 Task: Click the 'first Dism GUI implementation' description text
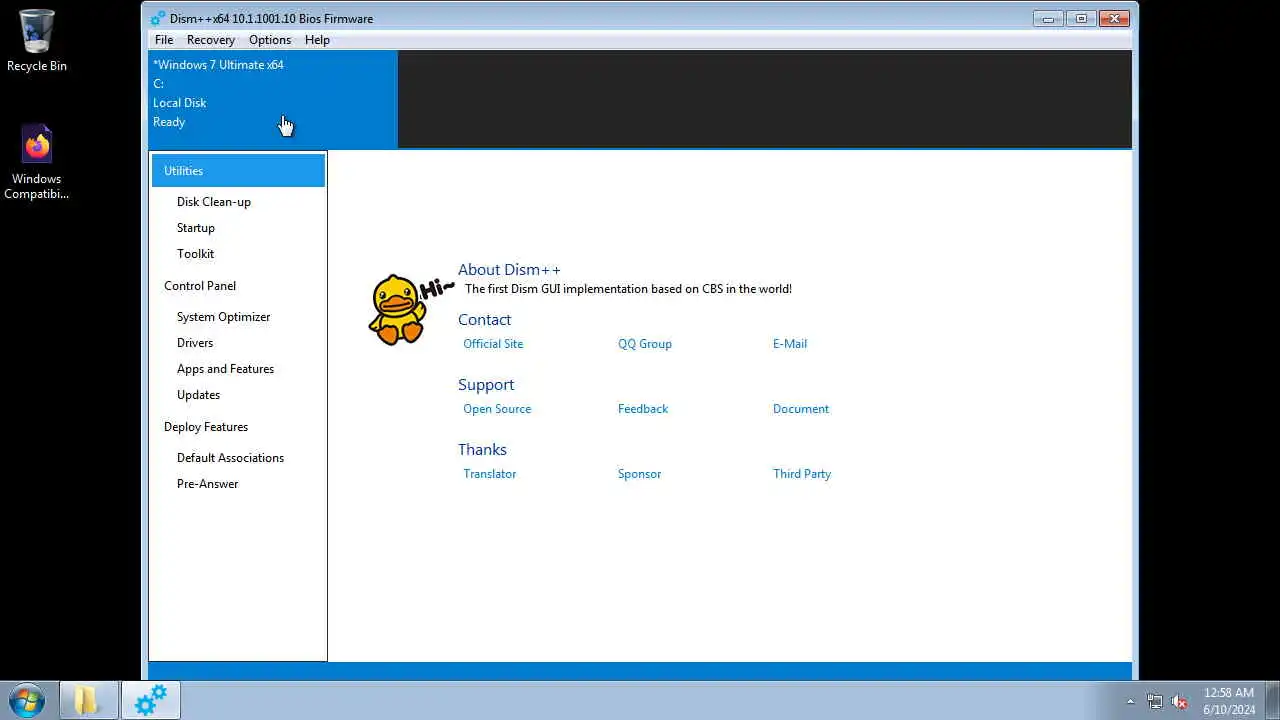click(628, 289)
